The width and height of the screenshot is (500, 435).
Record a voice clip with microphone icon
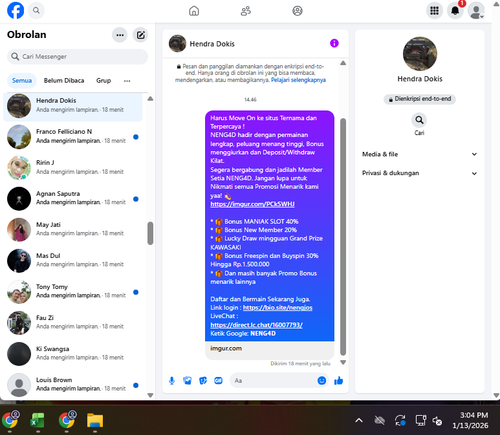tap(172, 381)
